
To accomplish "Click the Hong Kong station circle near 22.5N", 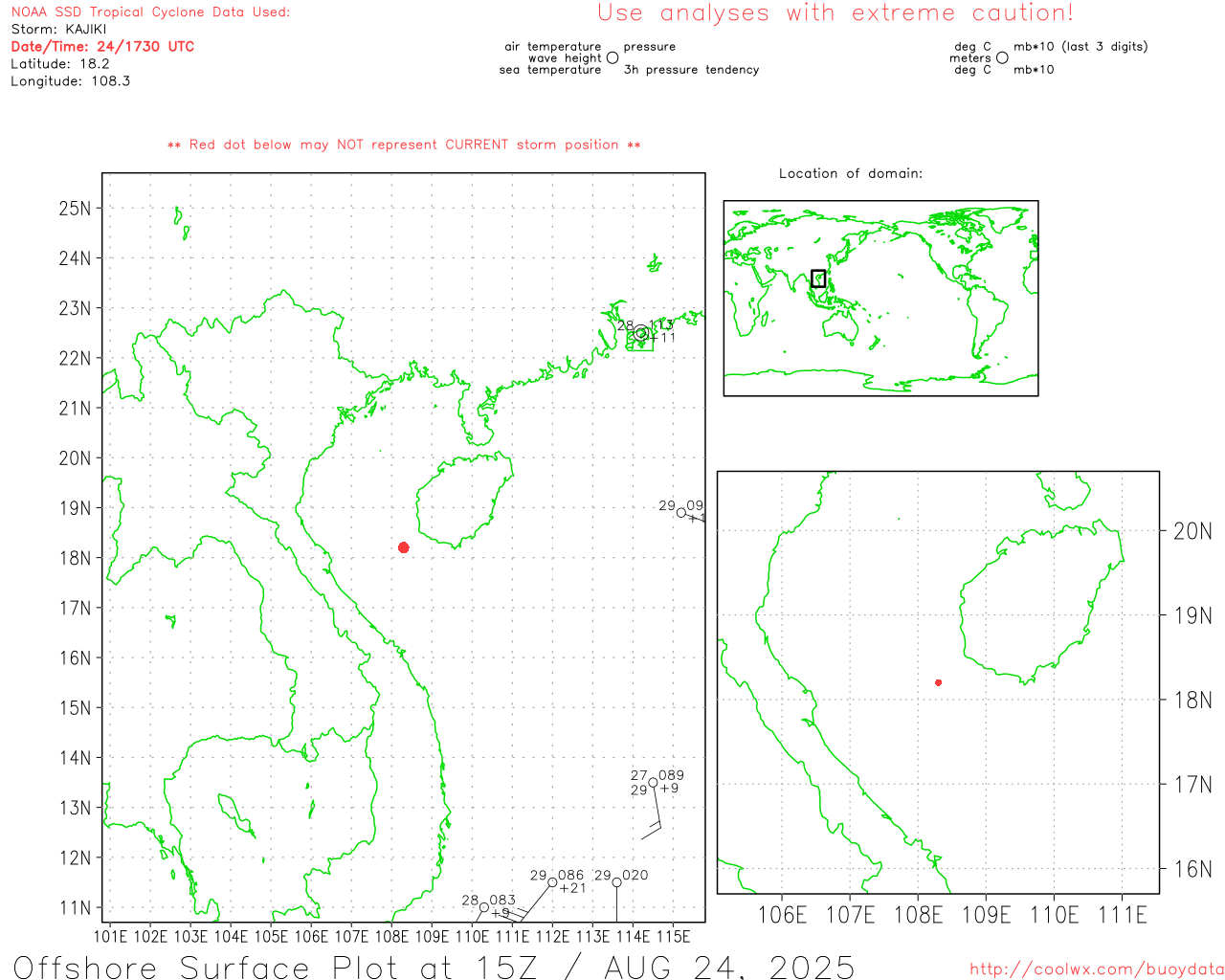I will point(641,333).
